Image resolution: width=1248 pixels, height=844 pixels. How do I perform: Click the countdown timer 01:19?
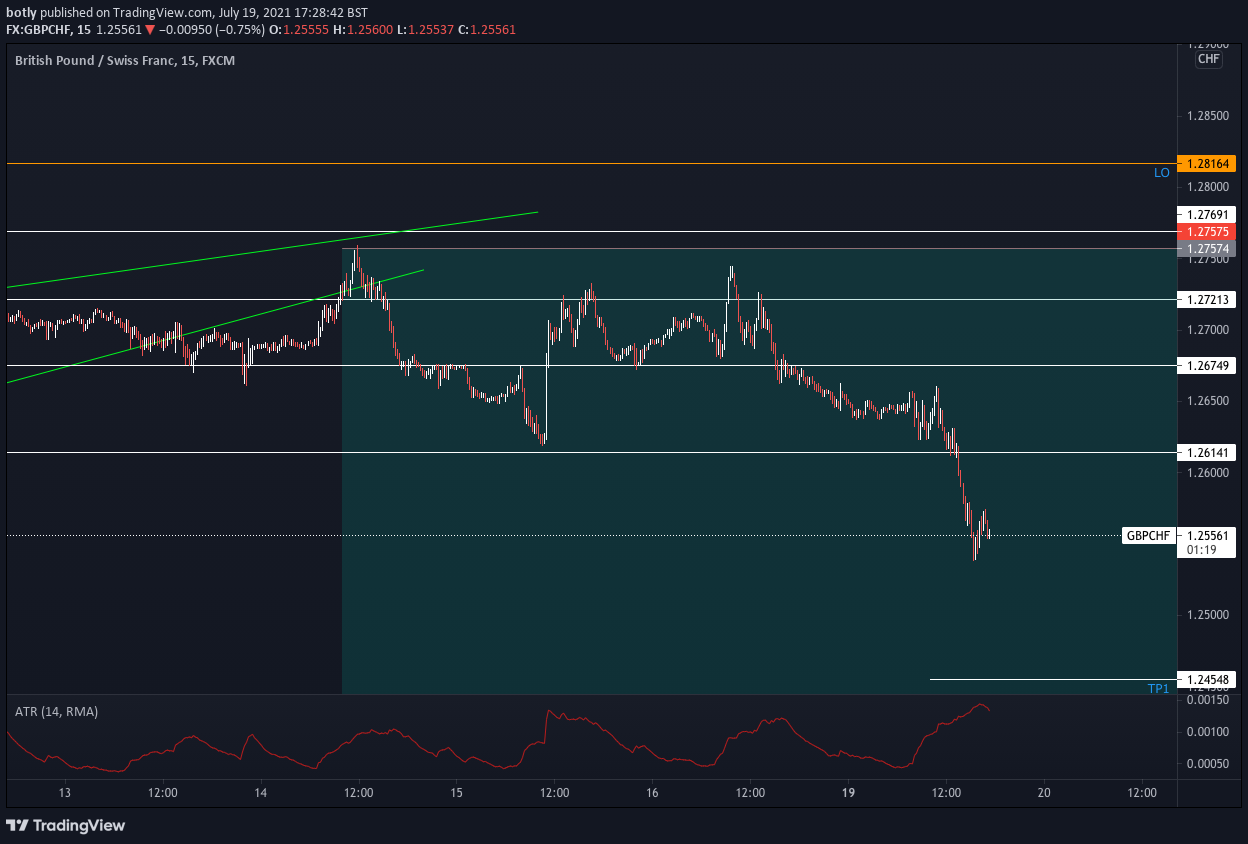pyautogui.click(x=1200, y=549)
